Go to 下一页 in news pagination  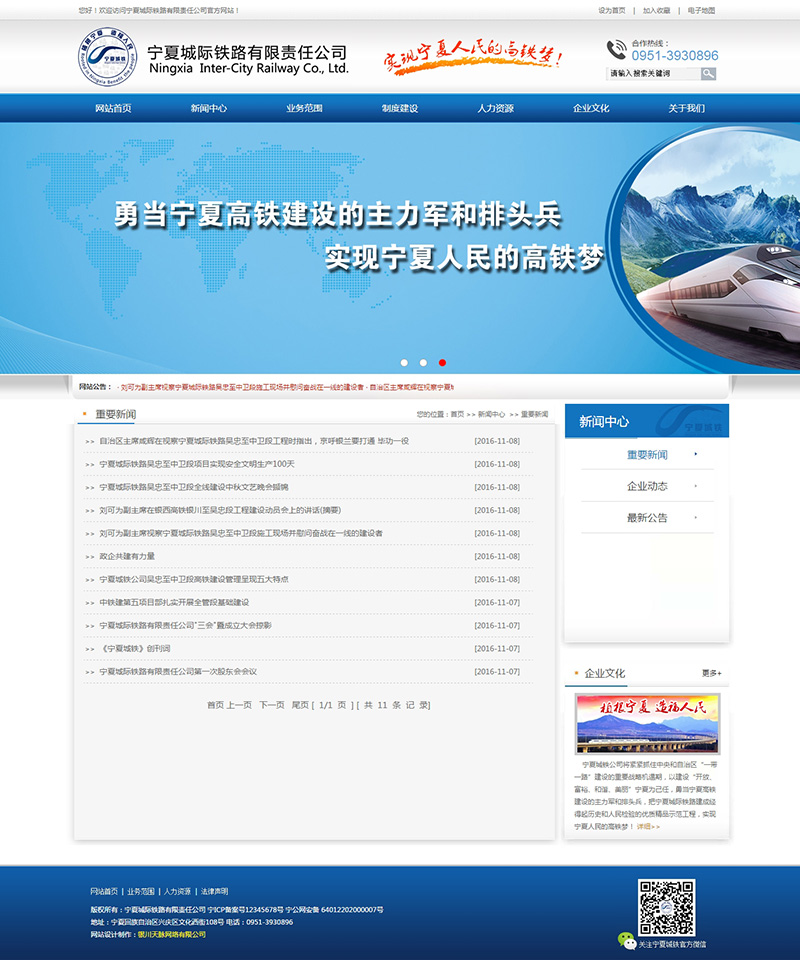(x=272, y=705)
